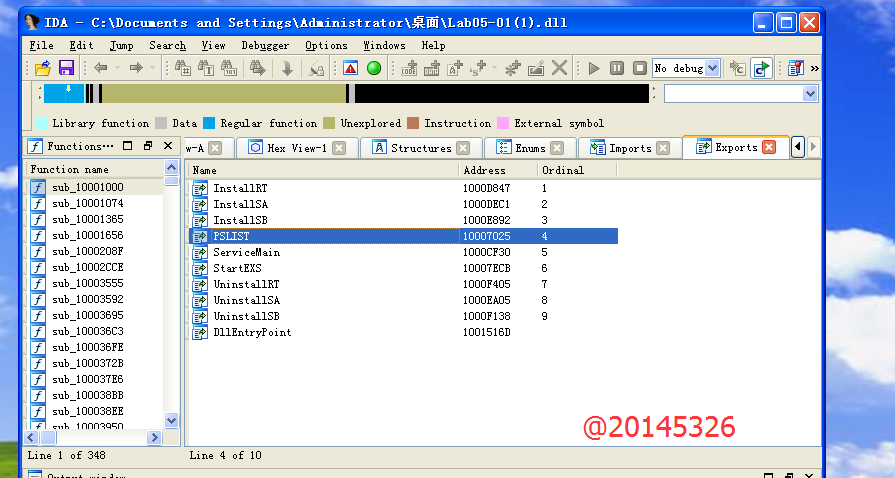This screenshot has height=478, width=895.
Task: Open the File menu
Action: (x=41, y=45)
